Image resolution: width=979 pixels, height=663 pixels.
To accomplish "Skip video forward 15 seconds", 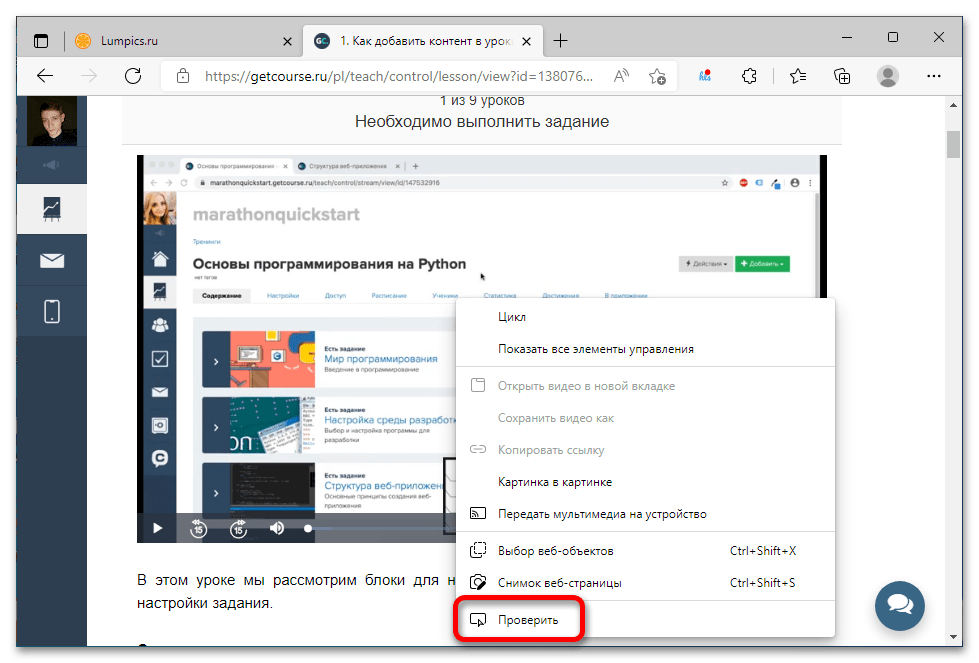I will 238,529.
